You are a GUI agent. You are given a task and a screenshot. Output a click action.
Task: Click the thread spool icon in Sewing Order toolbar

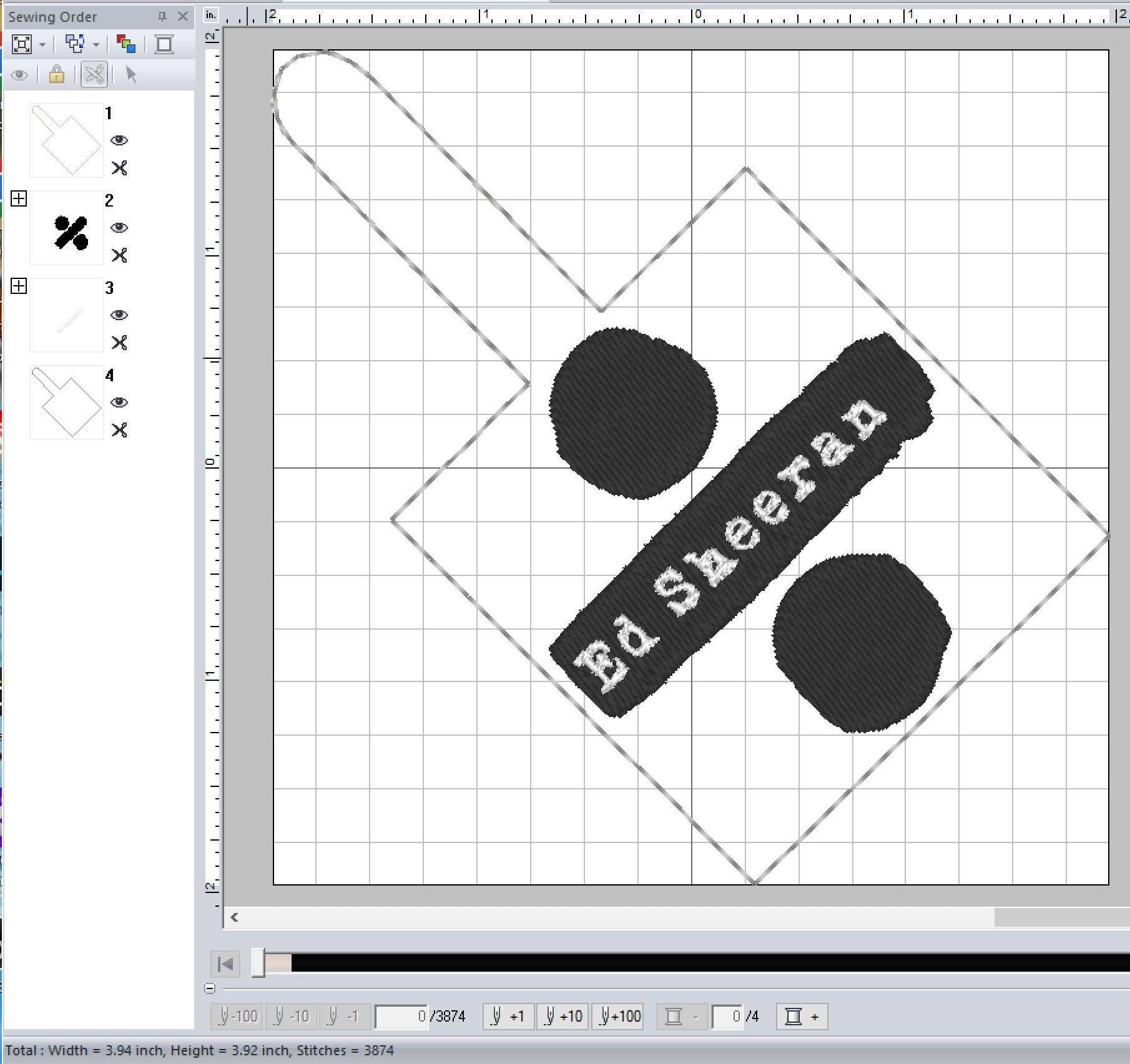[164, 44]
